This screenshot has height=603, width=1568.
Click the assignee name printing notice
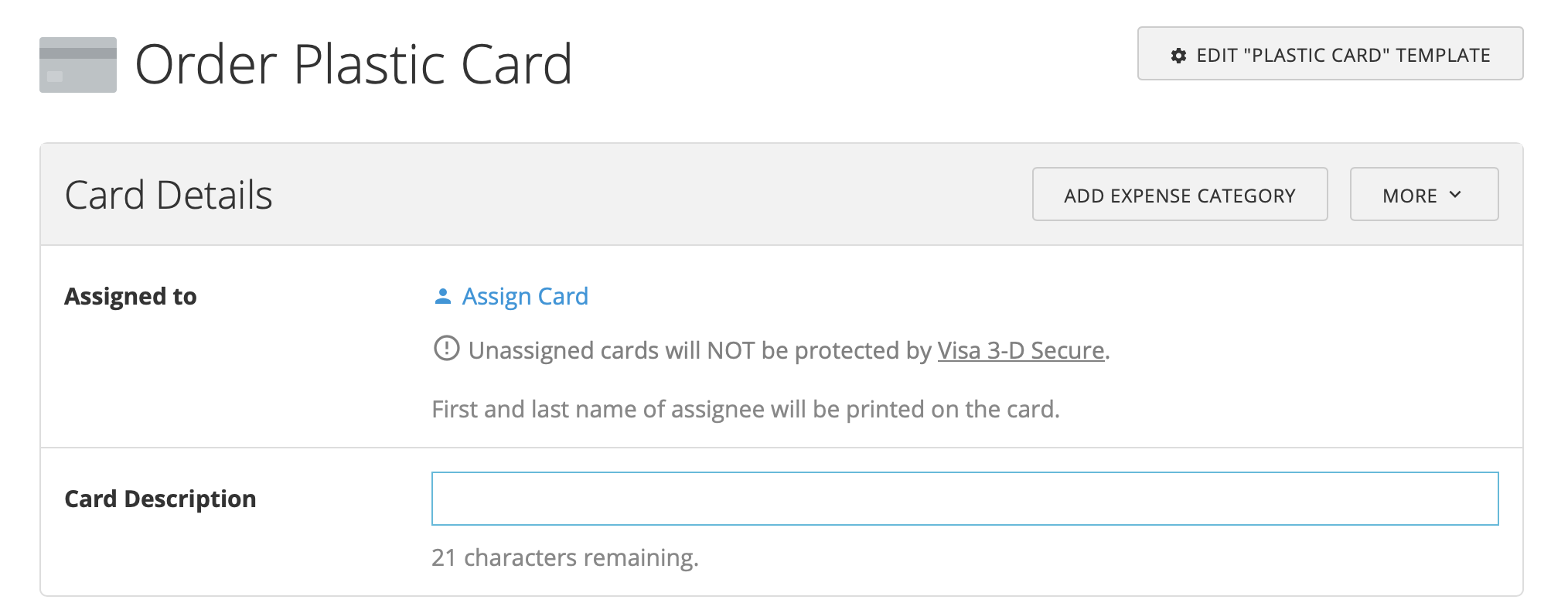tap(747, 408)
